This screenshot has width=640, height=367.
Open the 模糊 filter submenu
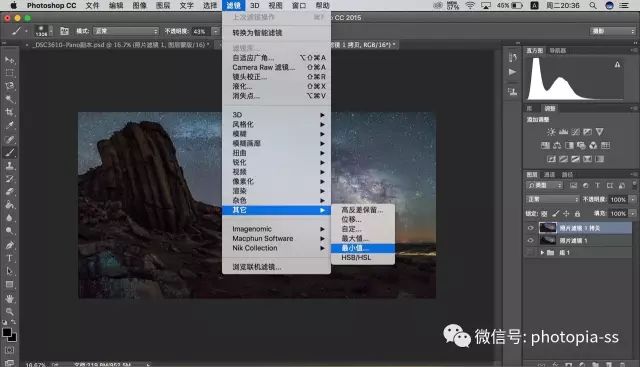click(x=276, y=134)
